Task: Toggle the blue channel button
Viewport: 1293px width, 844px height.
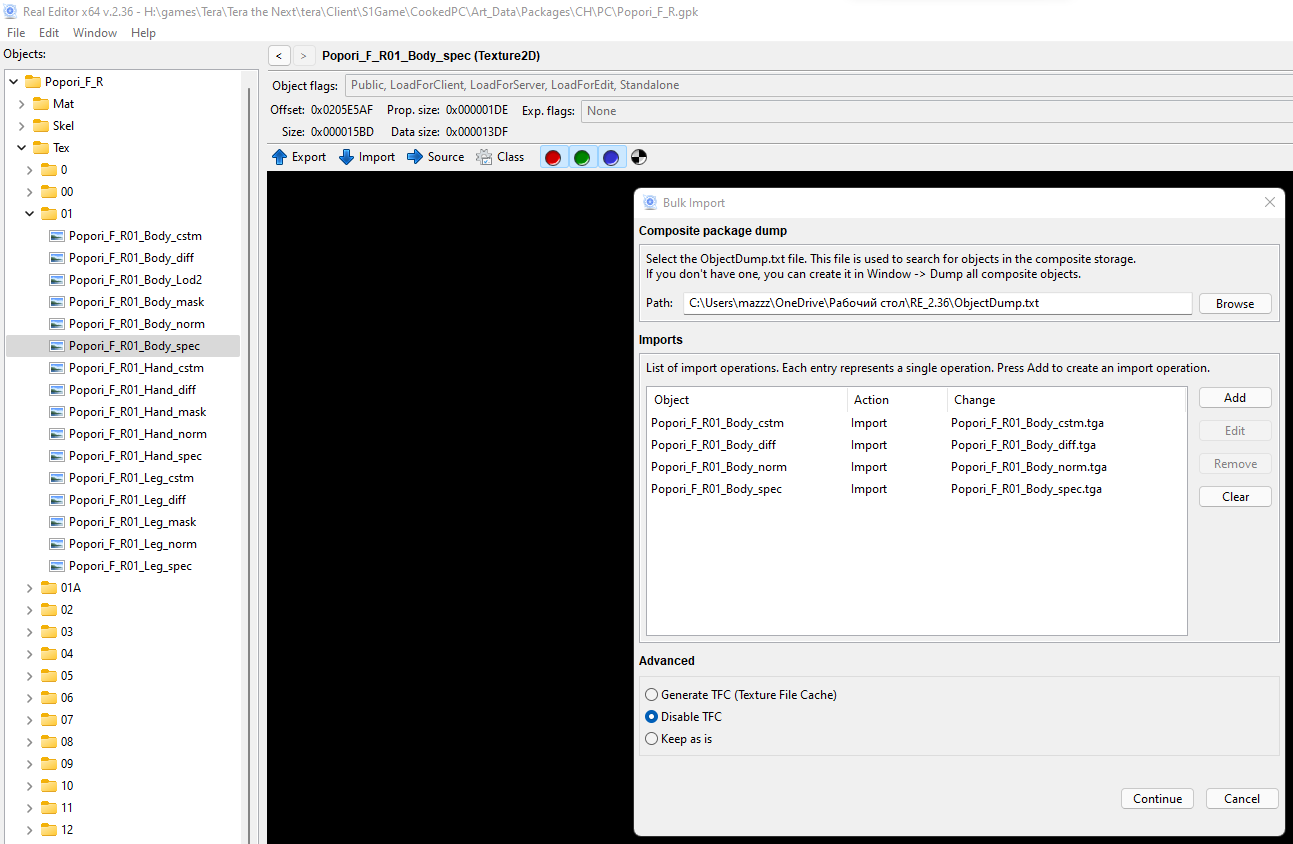Action: (610, 157)
